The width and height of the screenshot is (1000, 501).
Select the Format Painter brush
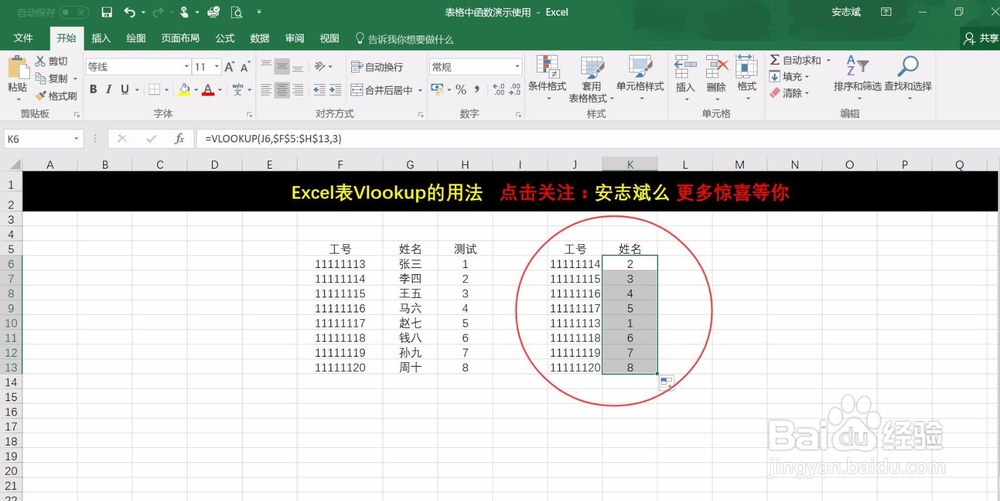[x=41, y=96]
